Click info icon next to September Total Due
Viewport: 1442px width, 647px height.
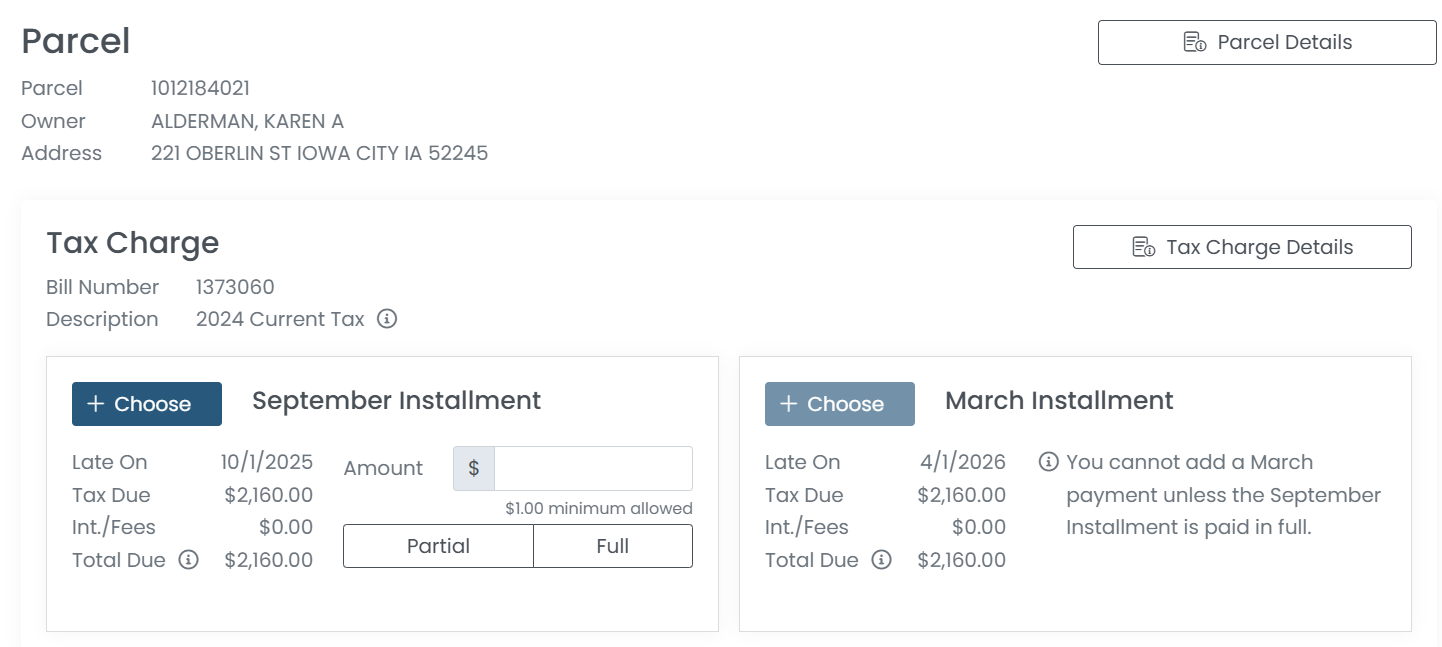[188, 560]
